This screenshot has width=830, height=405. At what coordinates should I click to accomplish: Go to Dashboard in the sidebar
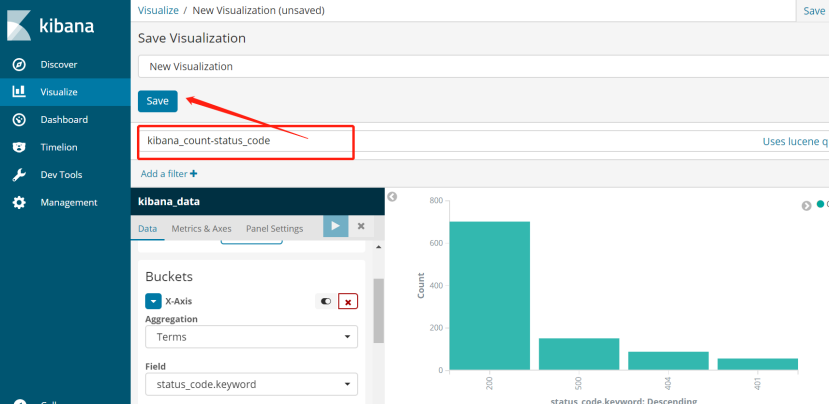point(64,120)
